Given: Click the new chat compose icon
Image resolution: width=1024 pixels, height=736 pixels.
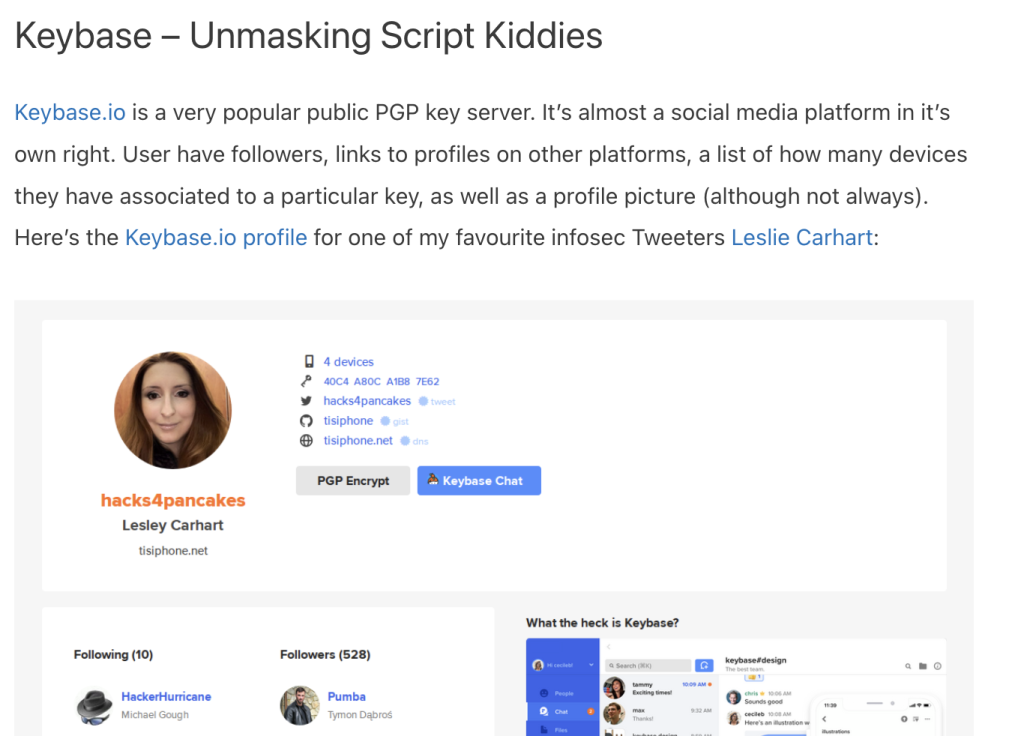Looking at the screenshot, I should coord(704,665).
